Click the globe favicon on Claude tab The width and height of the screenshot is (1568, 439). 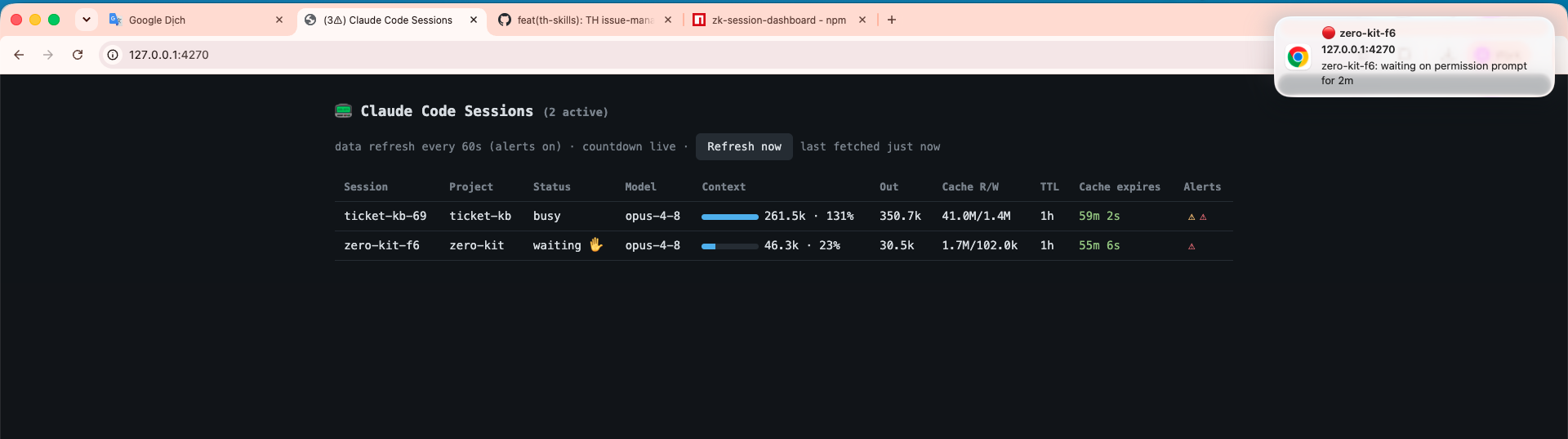point(310,20)
